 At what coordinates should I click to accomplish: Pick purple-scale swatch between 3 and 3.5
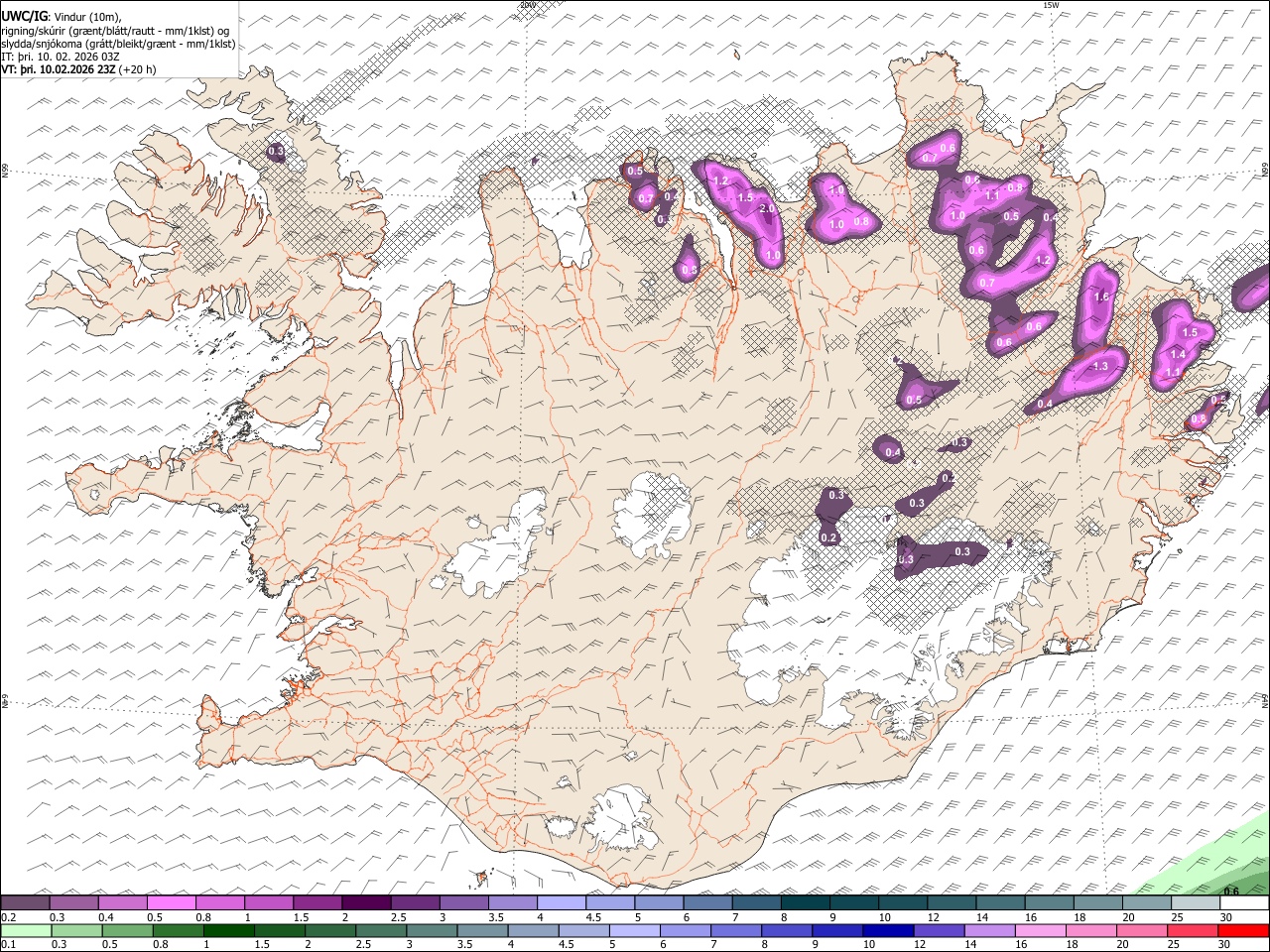(463, 903)
